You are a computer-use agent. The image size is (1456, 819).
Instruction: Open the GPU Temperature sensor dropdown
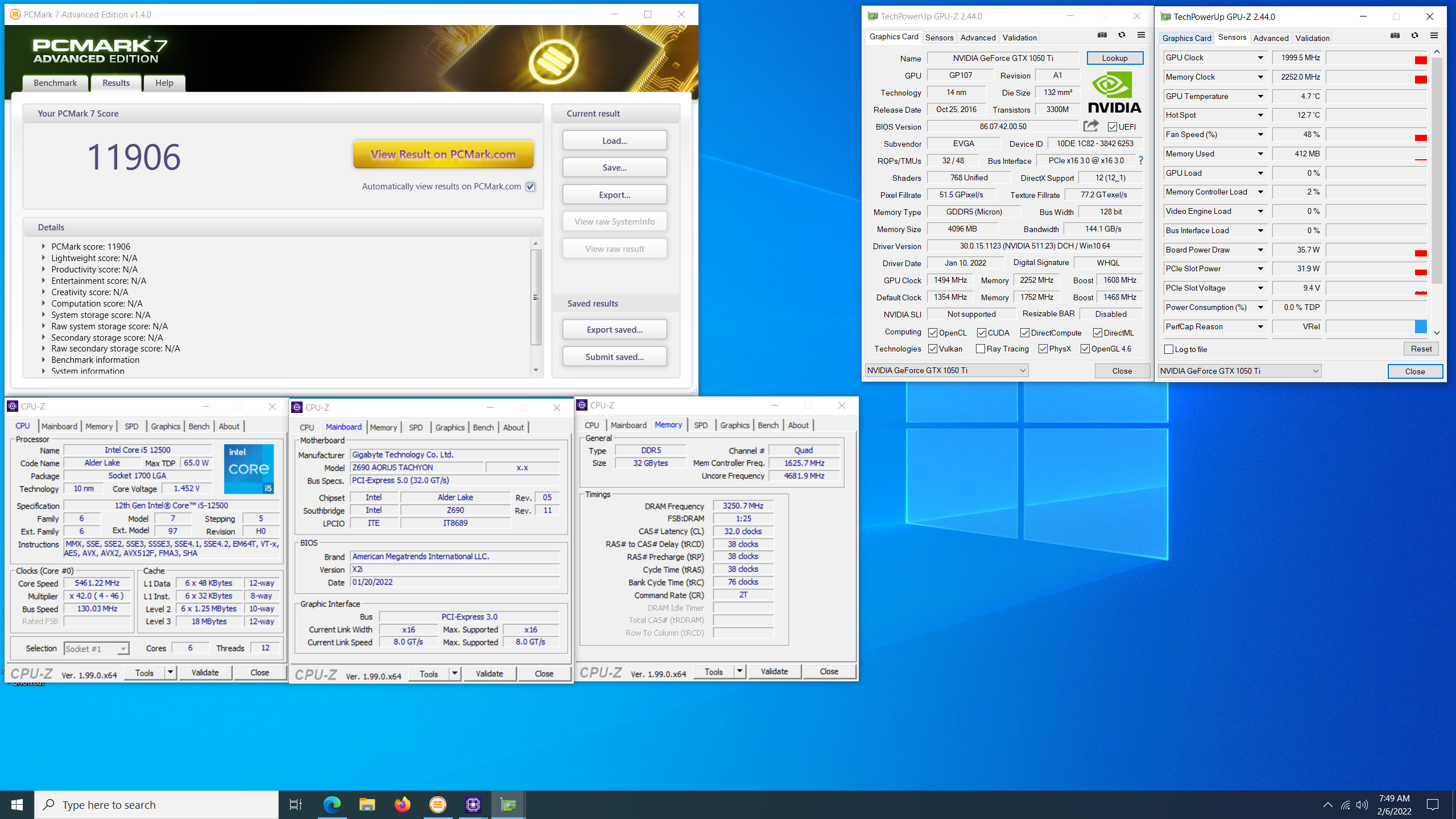[1260, 96]
